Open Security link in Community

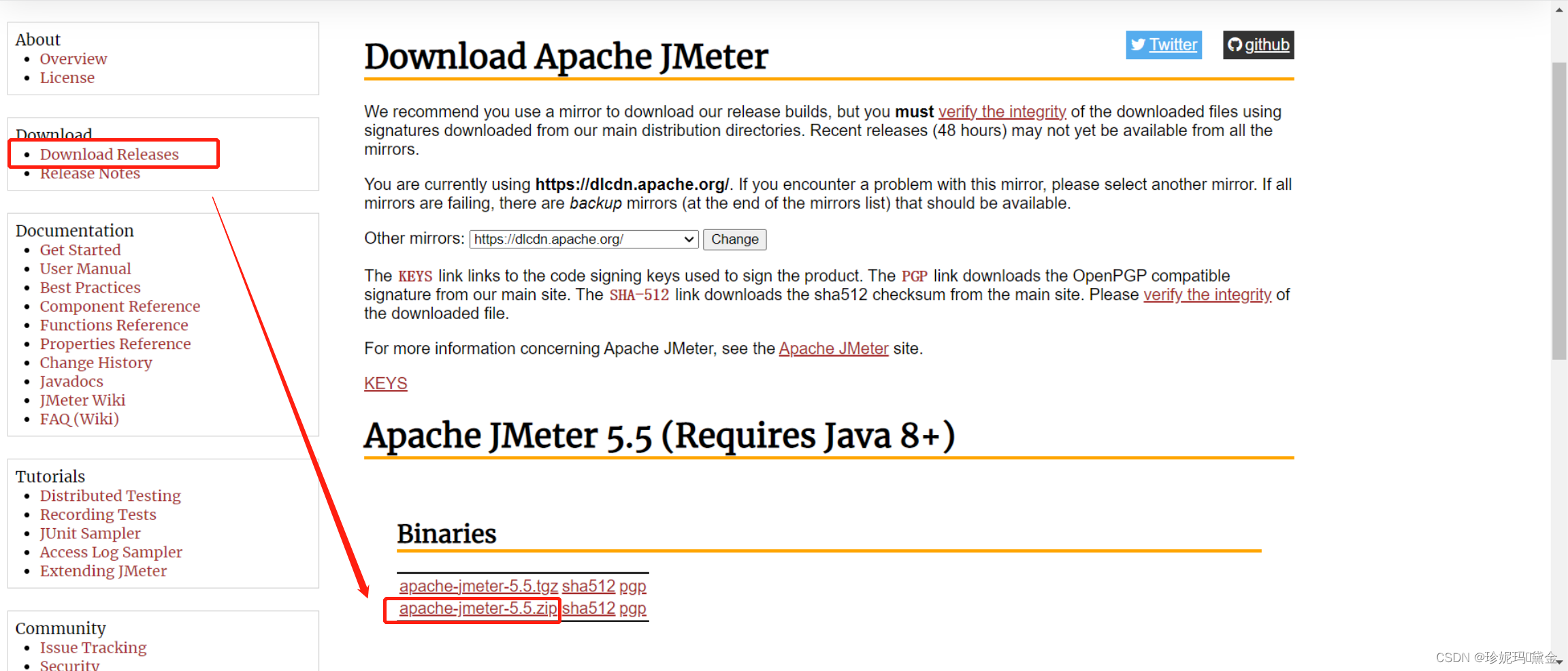pos(69,665)
